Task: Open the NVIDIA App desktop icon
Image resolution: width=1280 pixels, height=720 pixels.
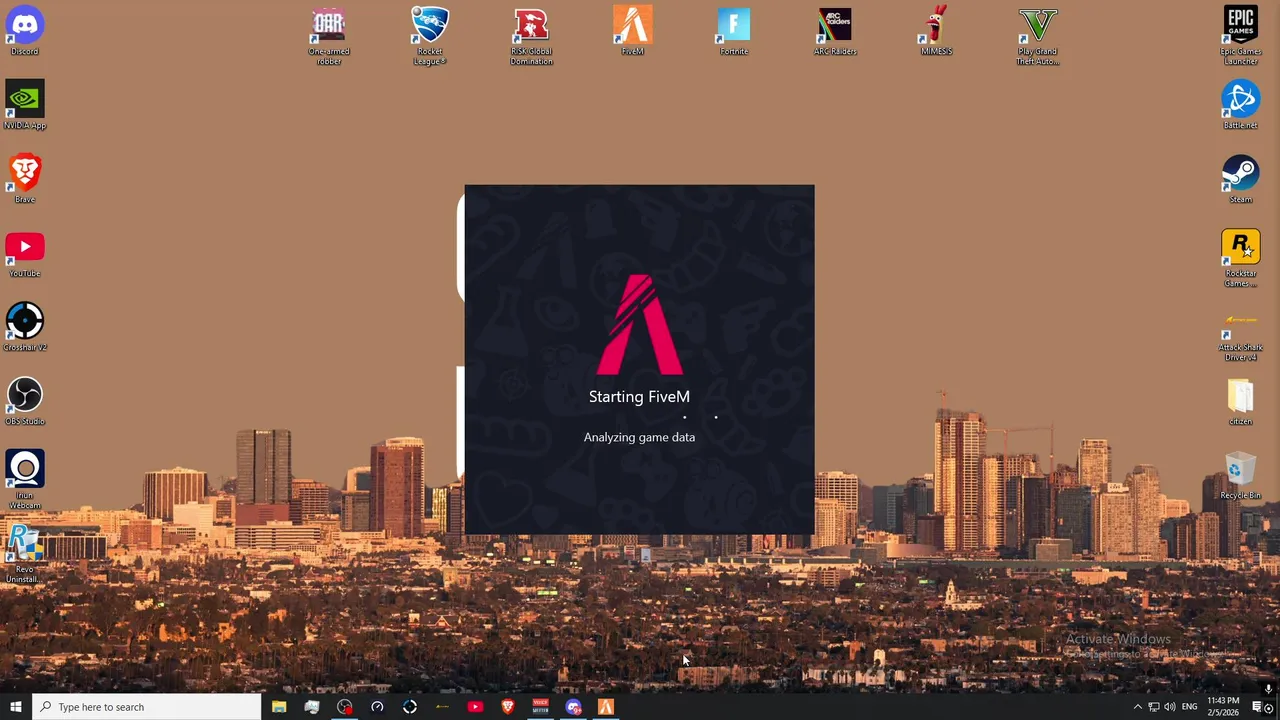Action: (x=25, y=105)
